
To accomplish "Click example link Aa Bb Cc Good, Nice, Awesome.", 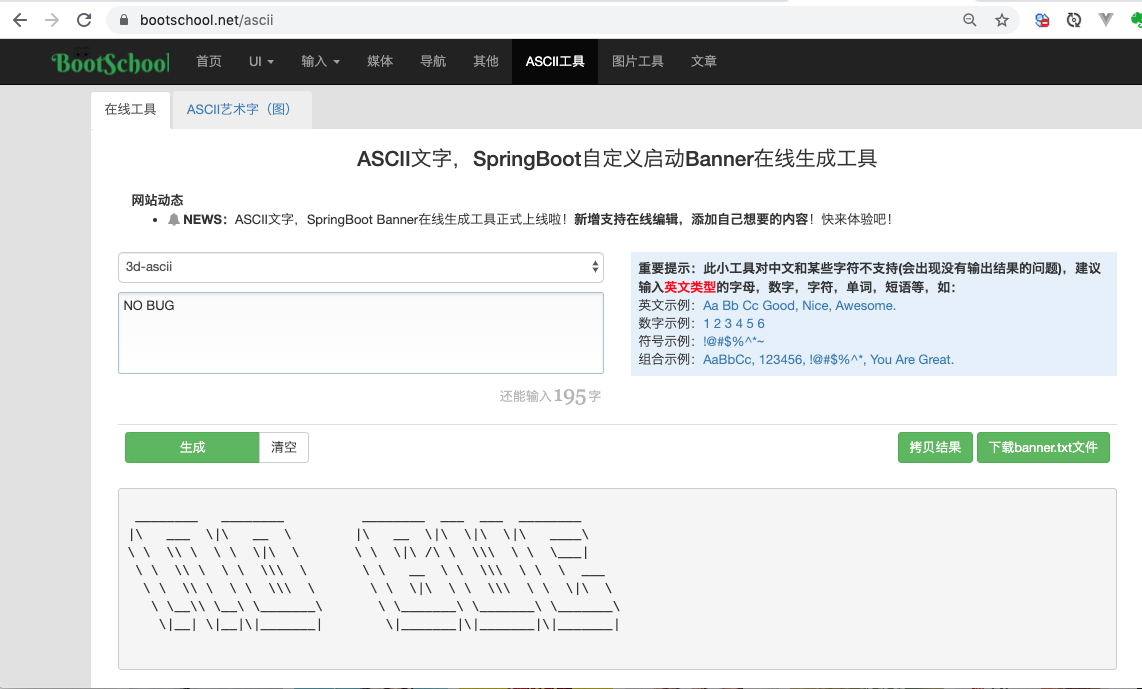I will click(799, 306).
